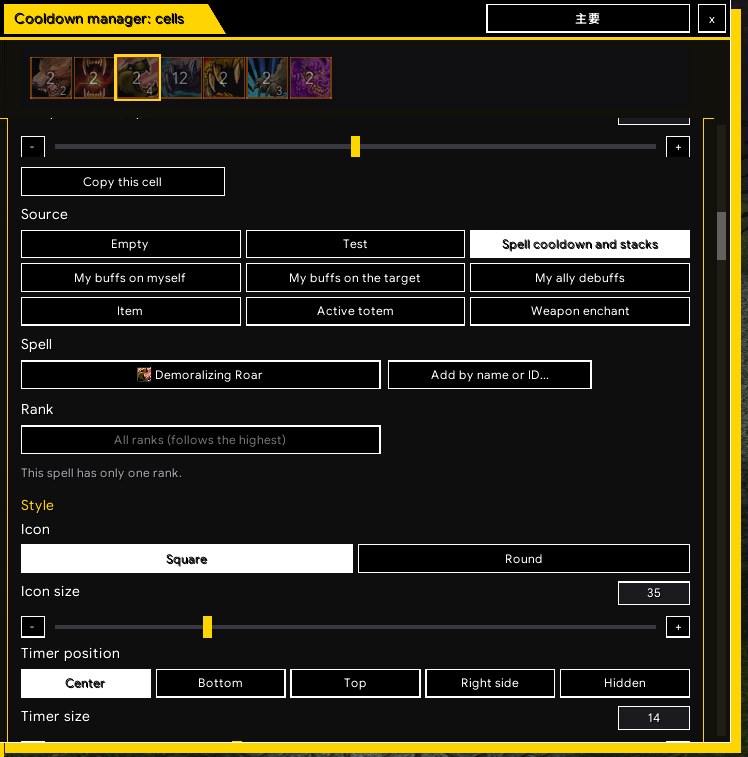Select the first cell with the wolf head icon
Viewport: 748px width, 757px height.
[x=51, y=78]
